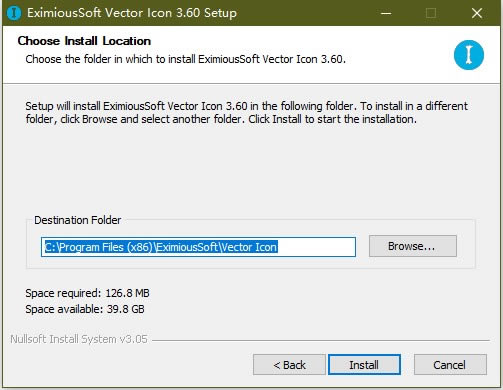The height and width of the screenshot is (390, 503).
Task: Click the Choose Install Location heading
Action: (x=84, y=41)
